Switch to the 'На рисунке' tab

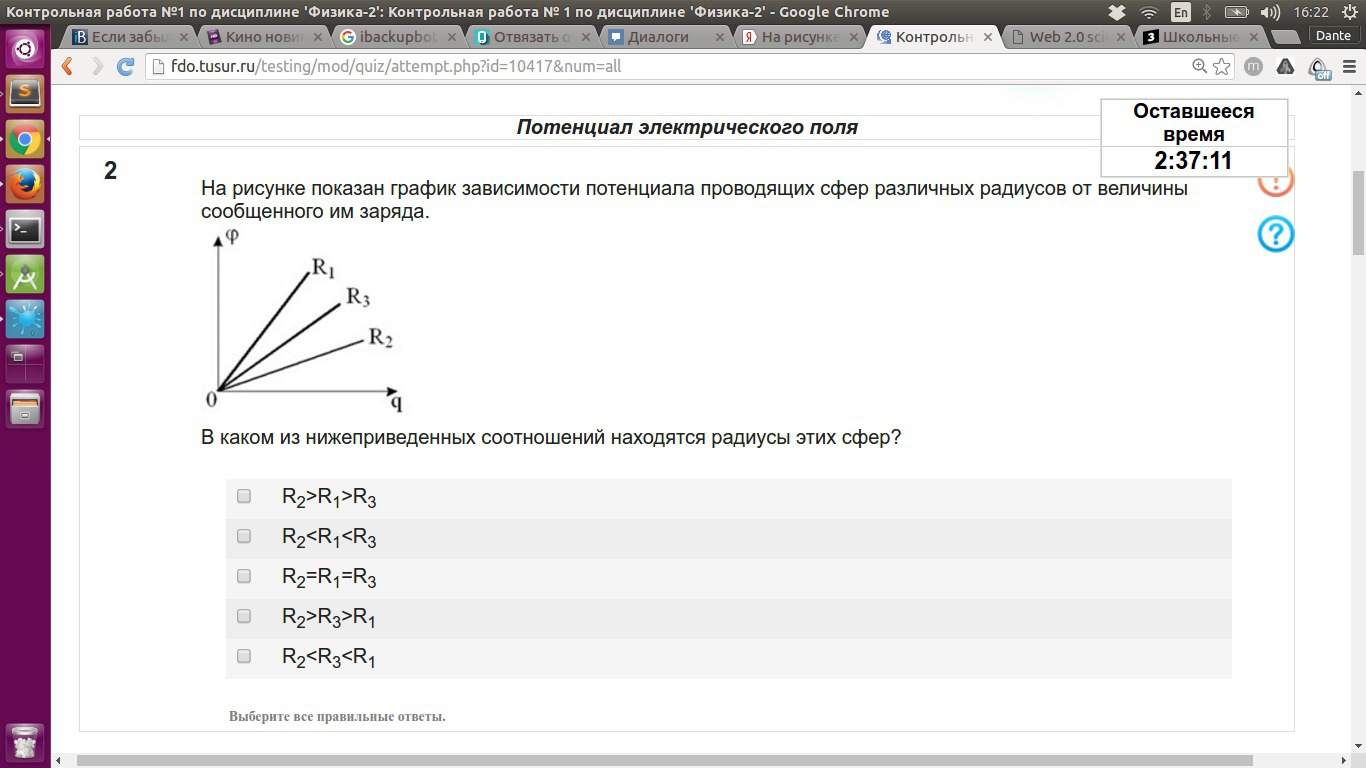(798, 37)
